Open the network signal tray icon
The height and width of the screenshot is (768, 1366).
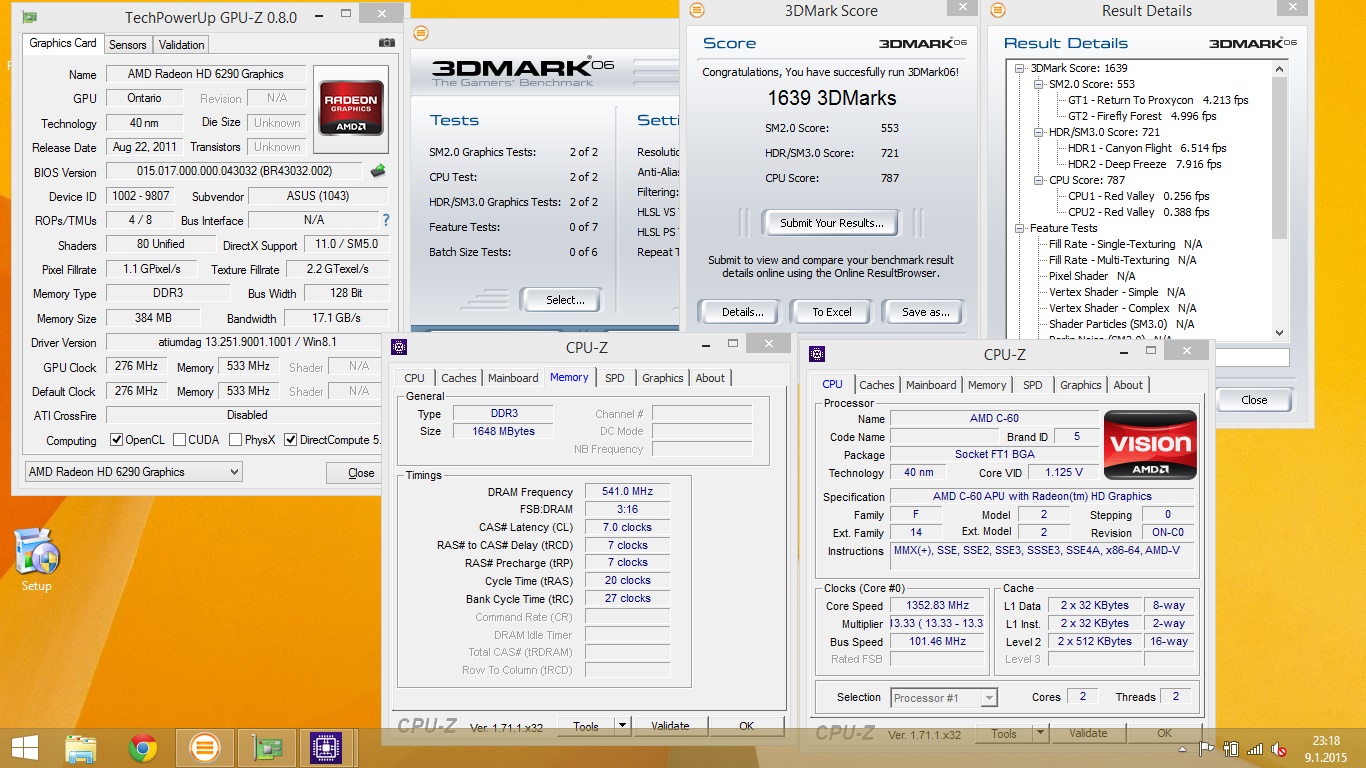[x=1255, y=748]
